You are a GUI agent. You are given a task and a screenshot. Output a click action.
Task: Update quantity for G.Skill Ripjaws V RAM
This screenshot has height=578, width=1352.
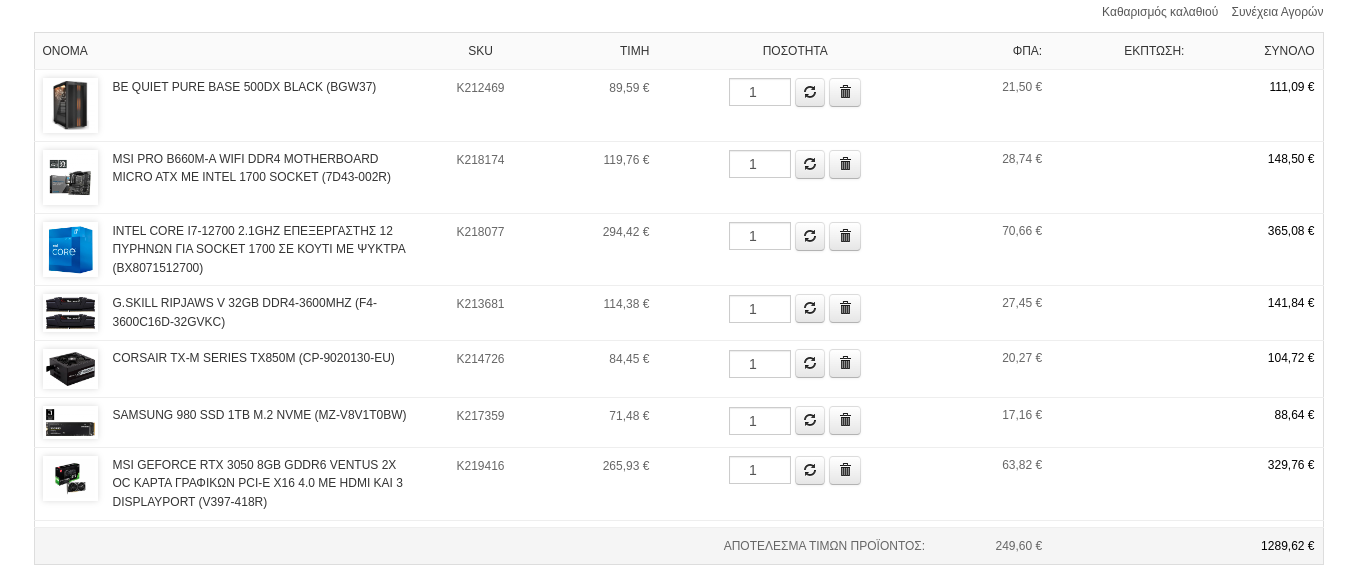point(810,308)
